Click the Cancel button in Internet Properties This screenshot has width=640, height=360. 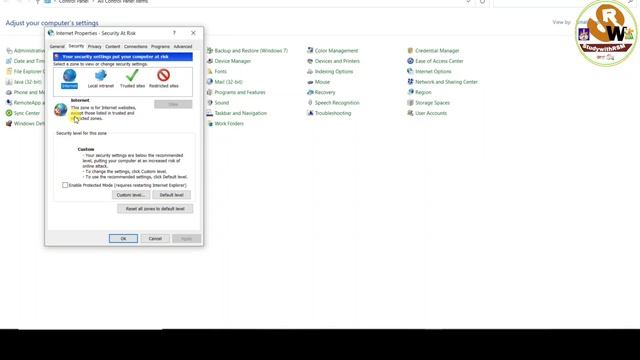click(155, 238)
